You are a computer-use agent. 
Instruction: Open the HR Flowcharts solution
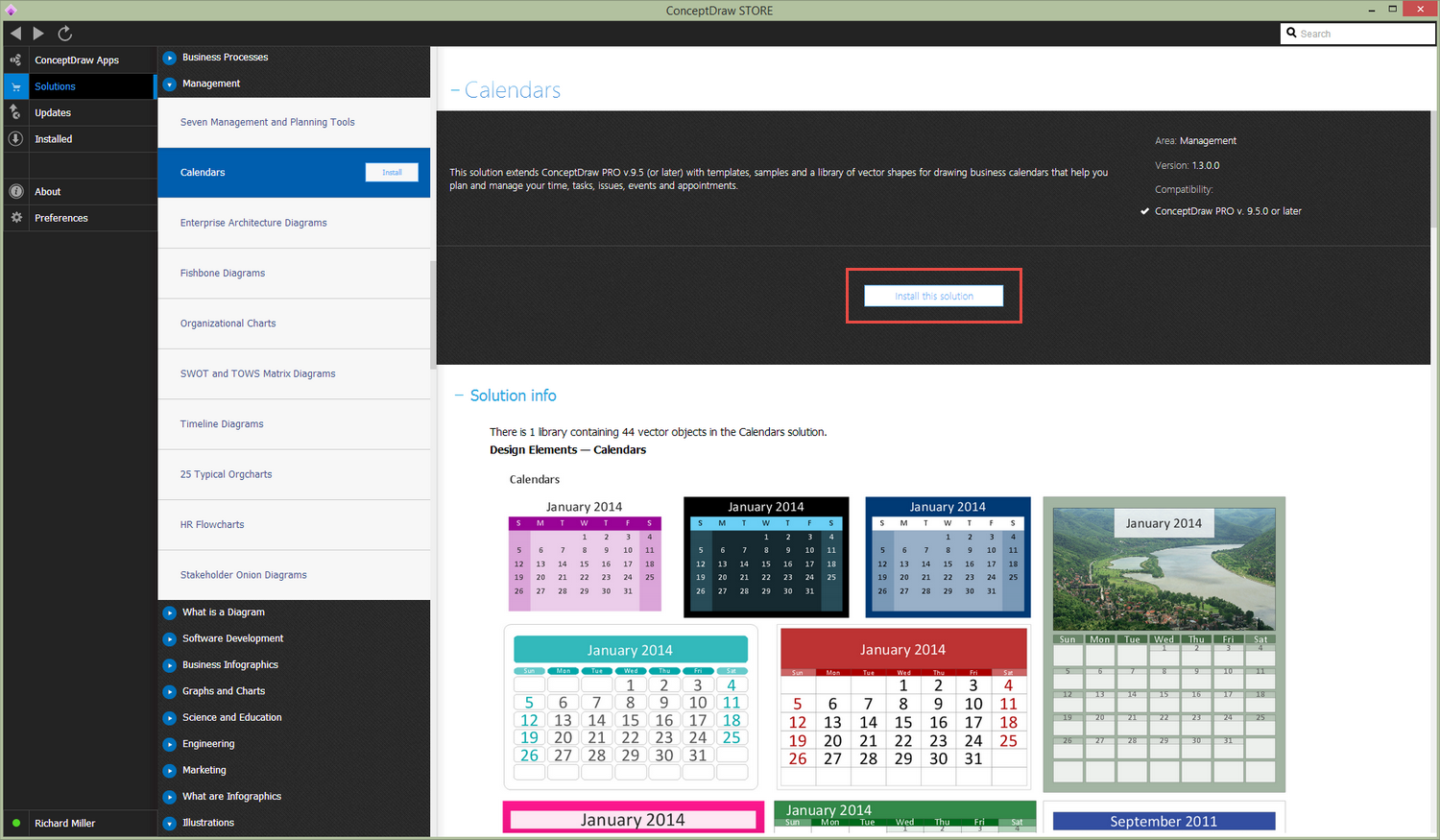[x=294, y=525]
